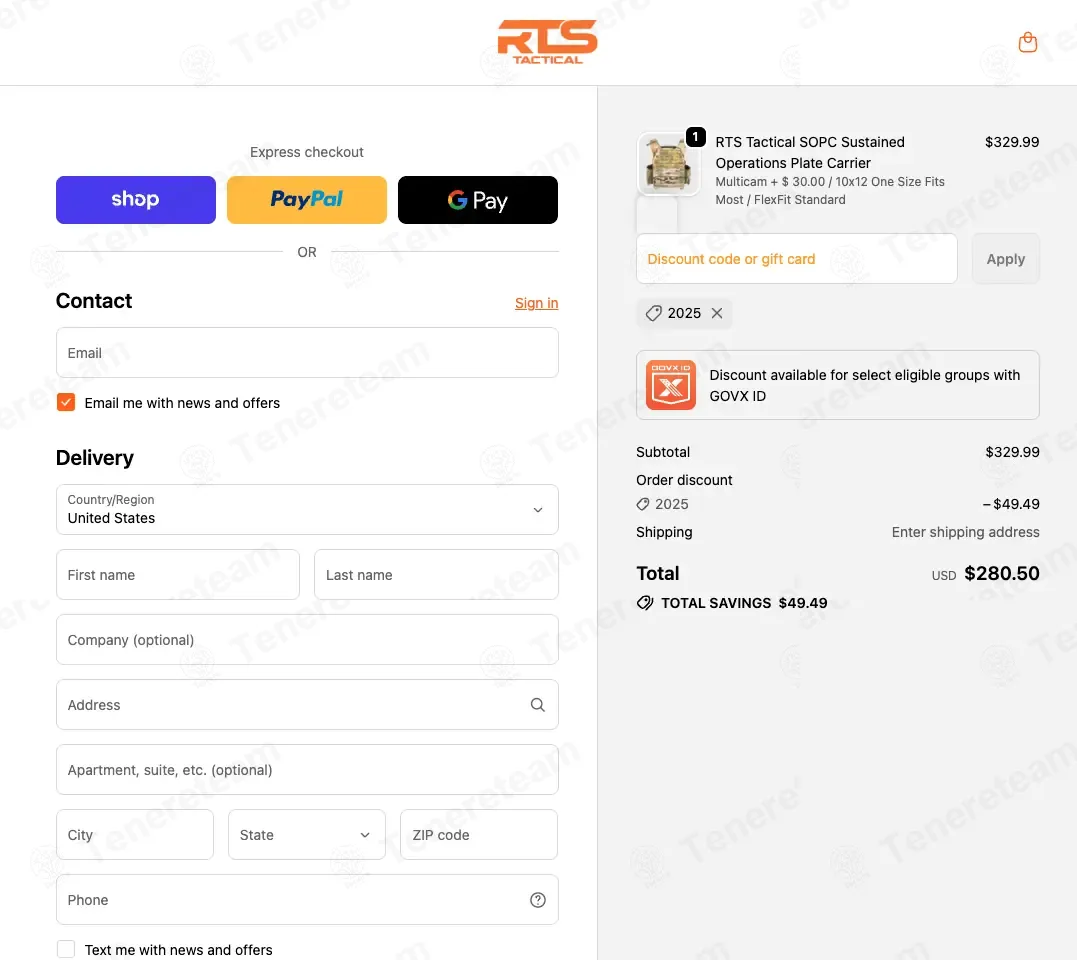Screen dimensions: 1077x960
Task: Click the Express checkout heading text
Action: [x=306, y=152]
